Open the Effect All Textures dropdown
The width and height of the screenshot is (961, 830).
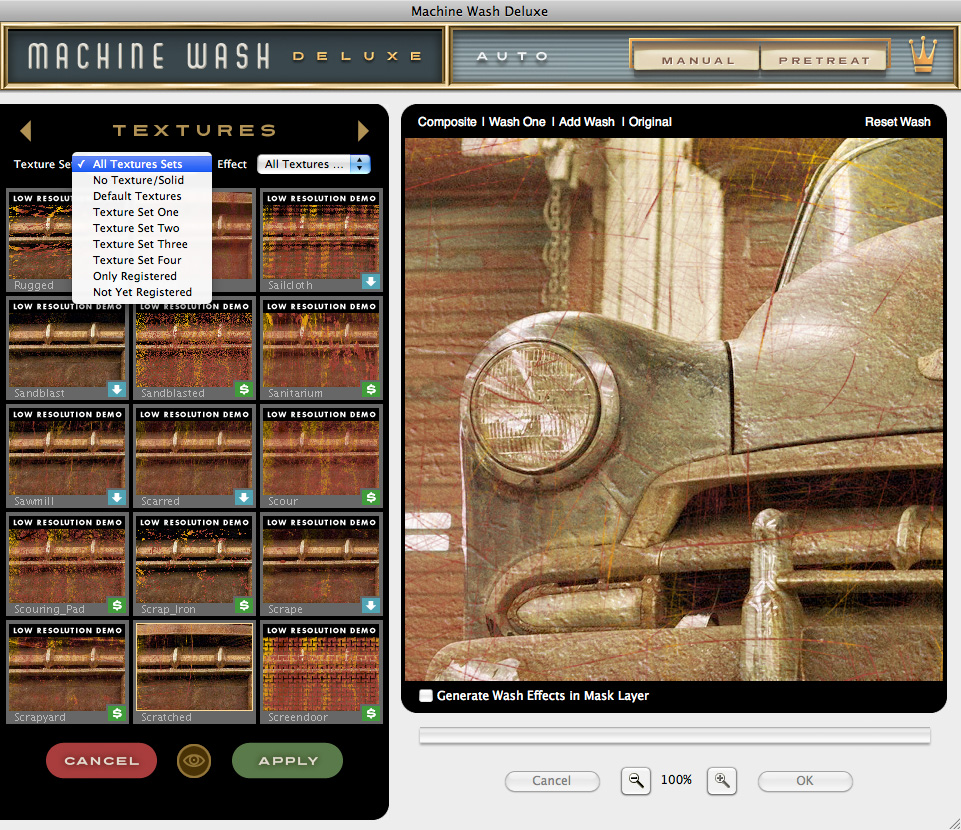[x=314, y=164]
